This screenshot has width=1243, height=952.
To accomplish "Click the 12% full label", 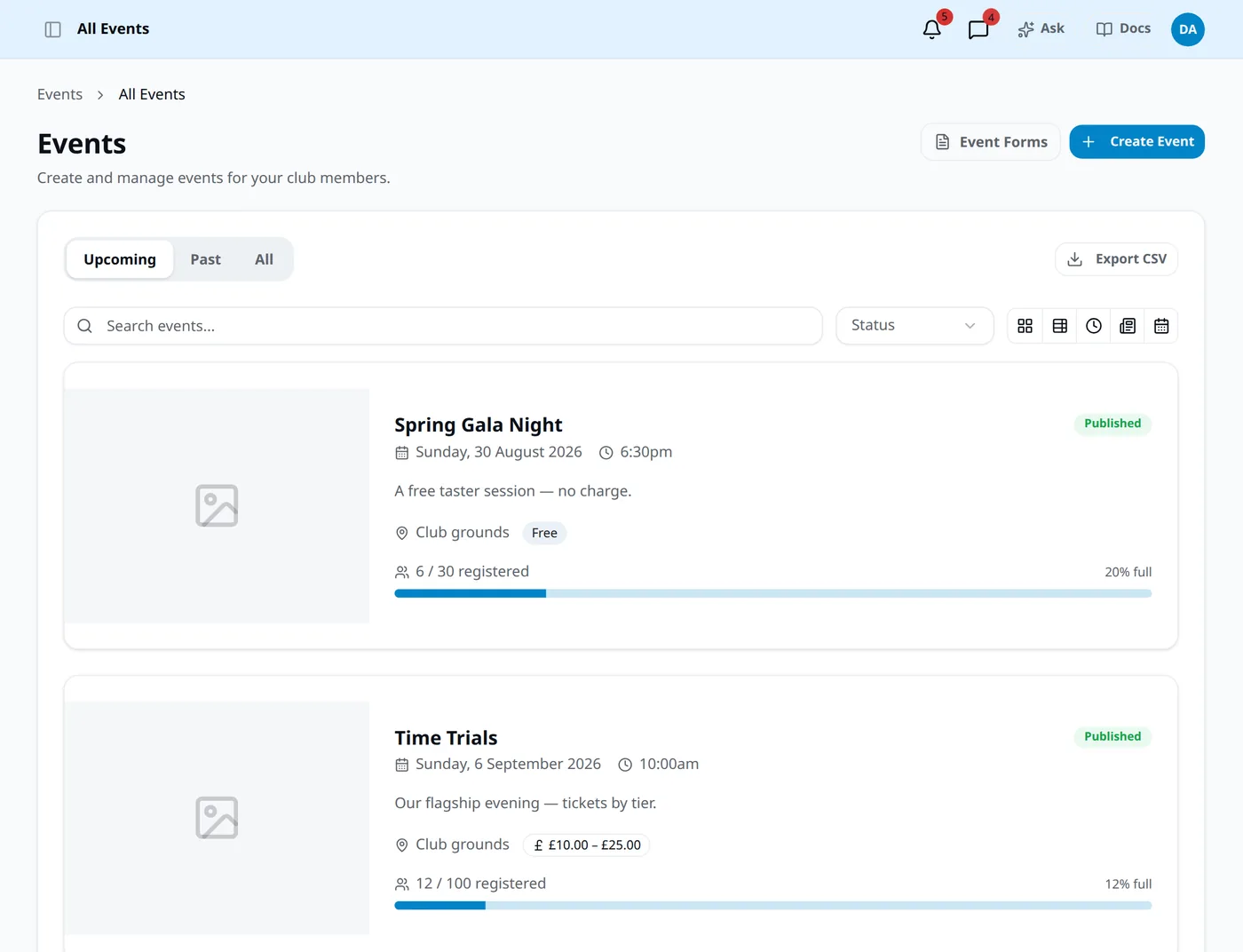I will pyautogui.click(x=1128, y=885).
